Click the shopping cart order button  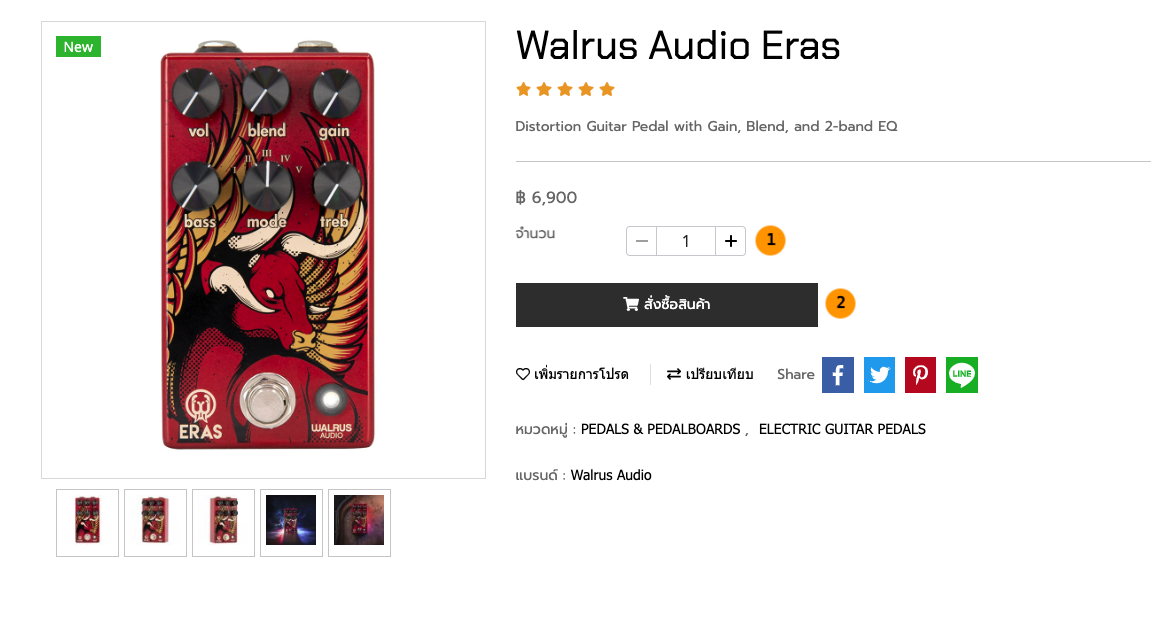point(666,305)
